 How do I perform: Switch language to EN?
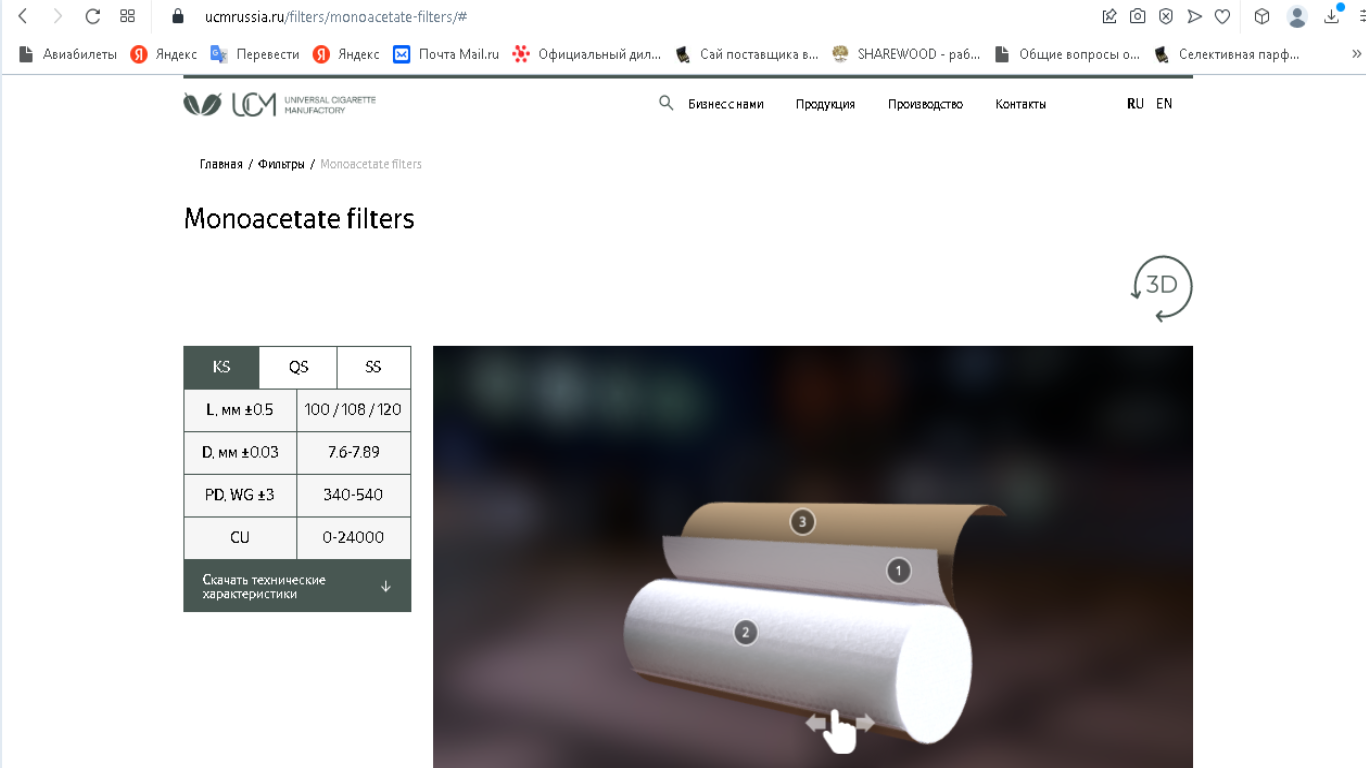pyautogui.click(x=1164, y=104)
